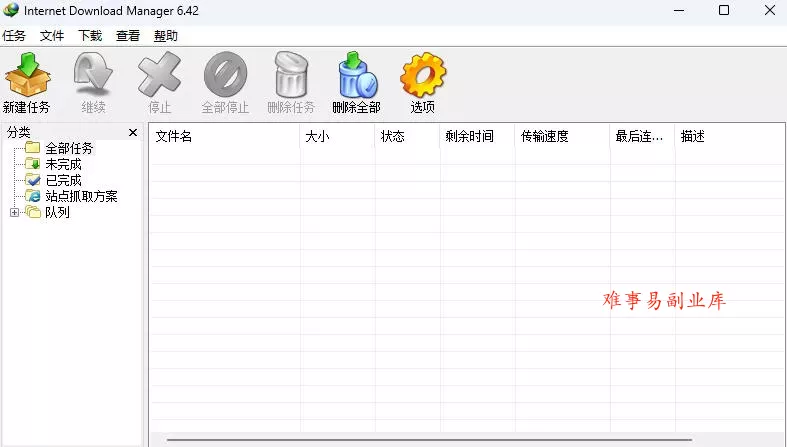Click the 新建任务 (new task) toolbar icon
Screen dimensions: 787x447
click(28, 74)
